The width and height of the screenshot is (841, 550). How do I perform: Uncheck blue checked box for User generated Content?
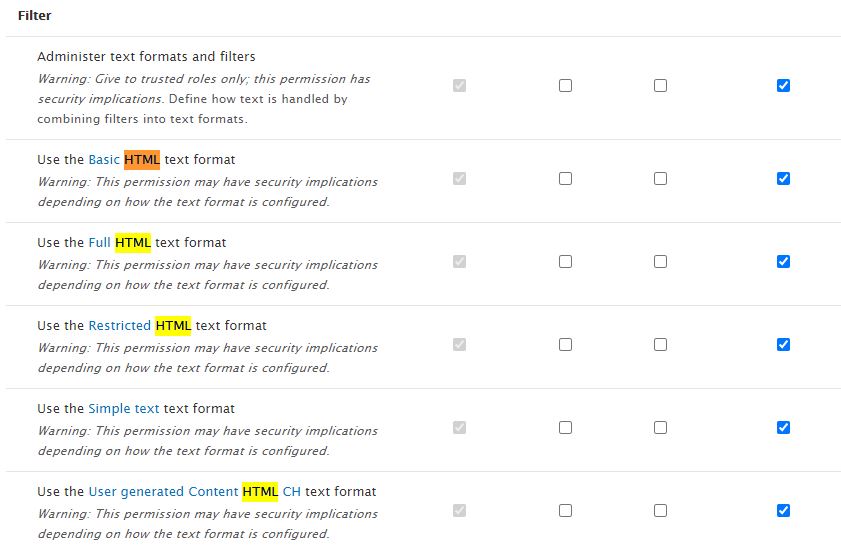click(783, 511)
